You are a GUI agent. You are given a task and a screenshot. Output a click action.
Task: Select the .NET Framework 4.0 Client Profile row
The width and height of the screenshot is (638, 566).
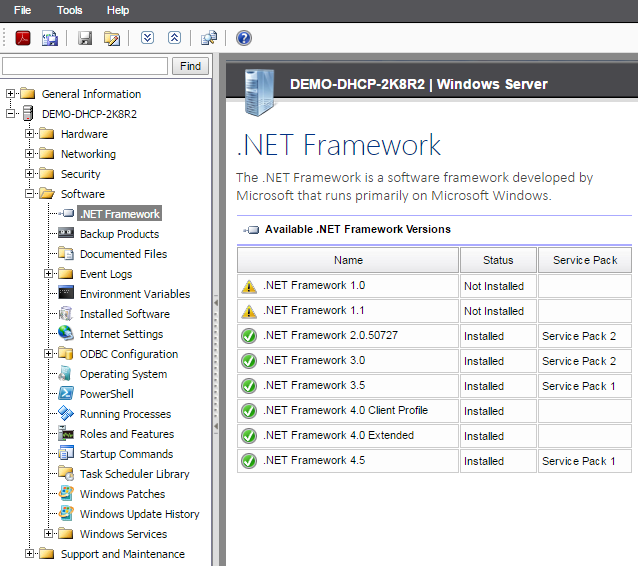[x=434, y=411]
